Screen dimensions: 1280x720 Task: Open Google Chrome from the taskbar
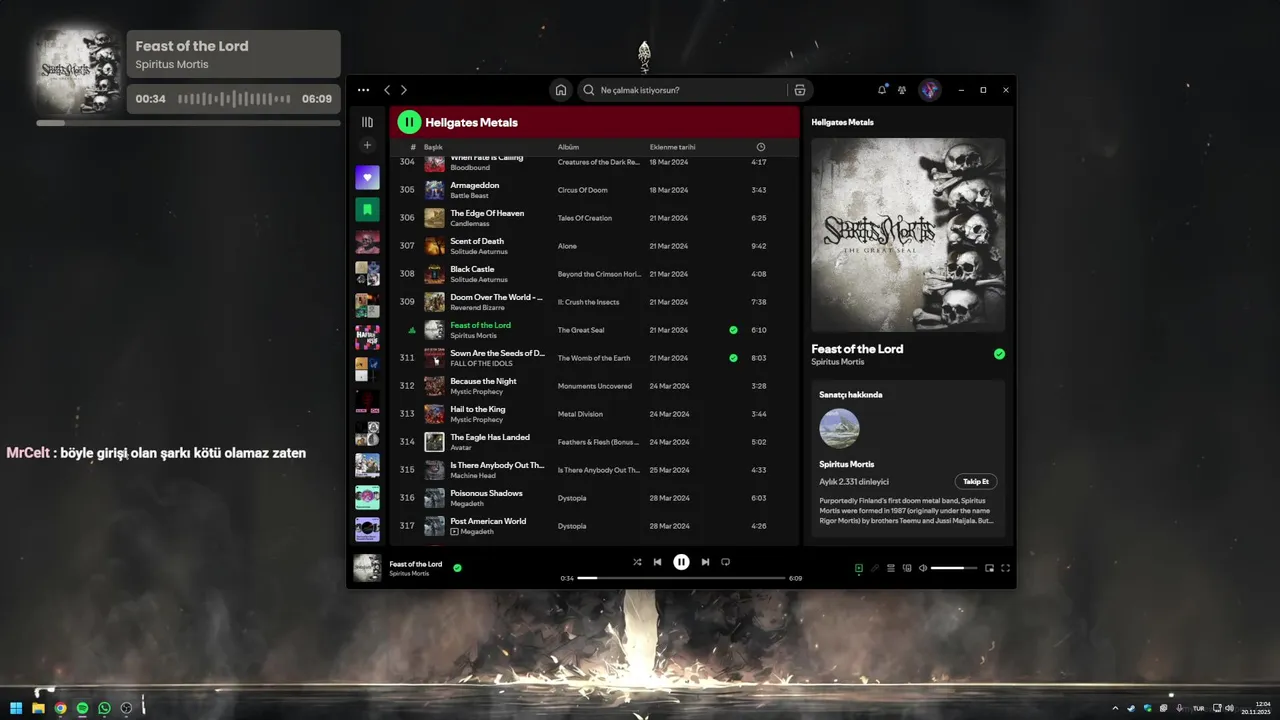click(x=60, y=708)
